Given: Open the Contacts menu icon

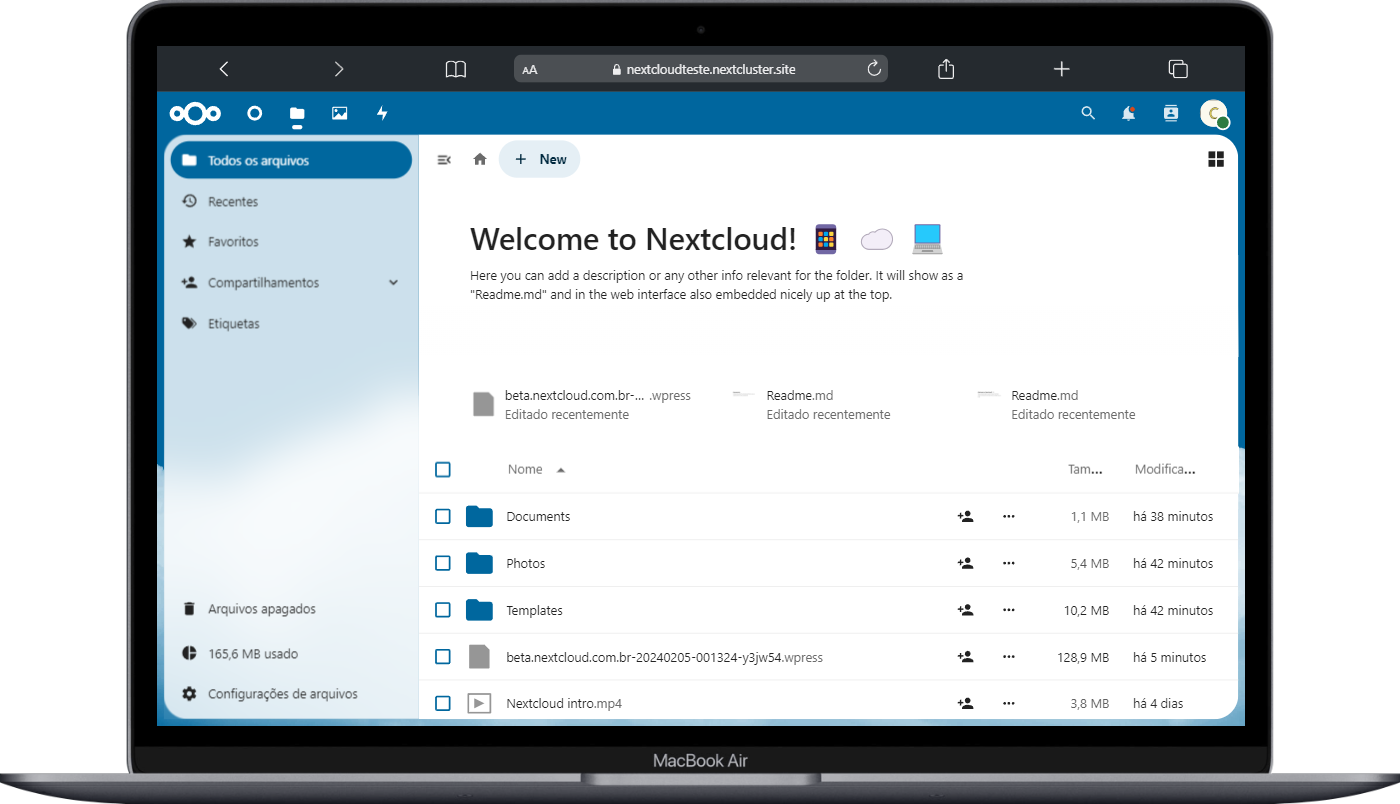Looking at the screenshot, I should tap(1171, 113).
